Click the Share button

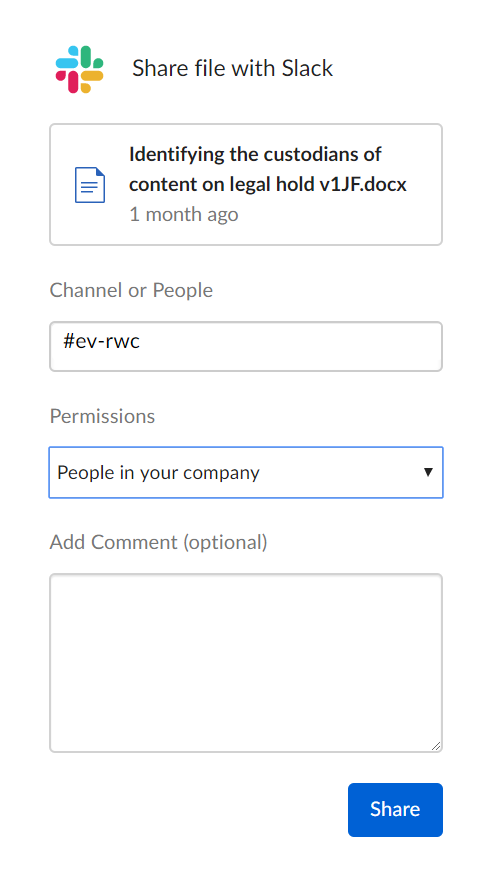[395, 810]
